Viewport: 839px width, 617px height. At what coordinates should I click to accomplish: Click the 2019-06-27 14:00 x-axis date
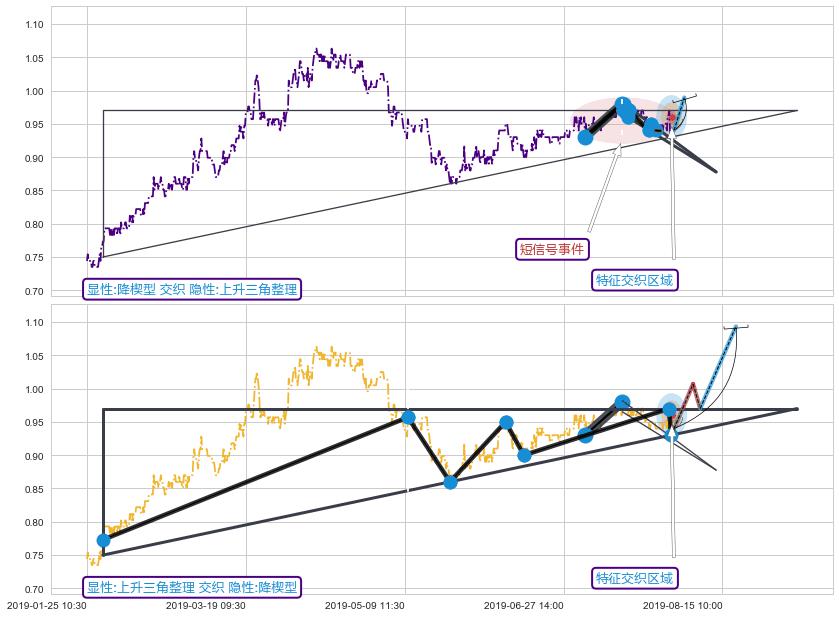coord(523,605)
